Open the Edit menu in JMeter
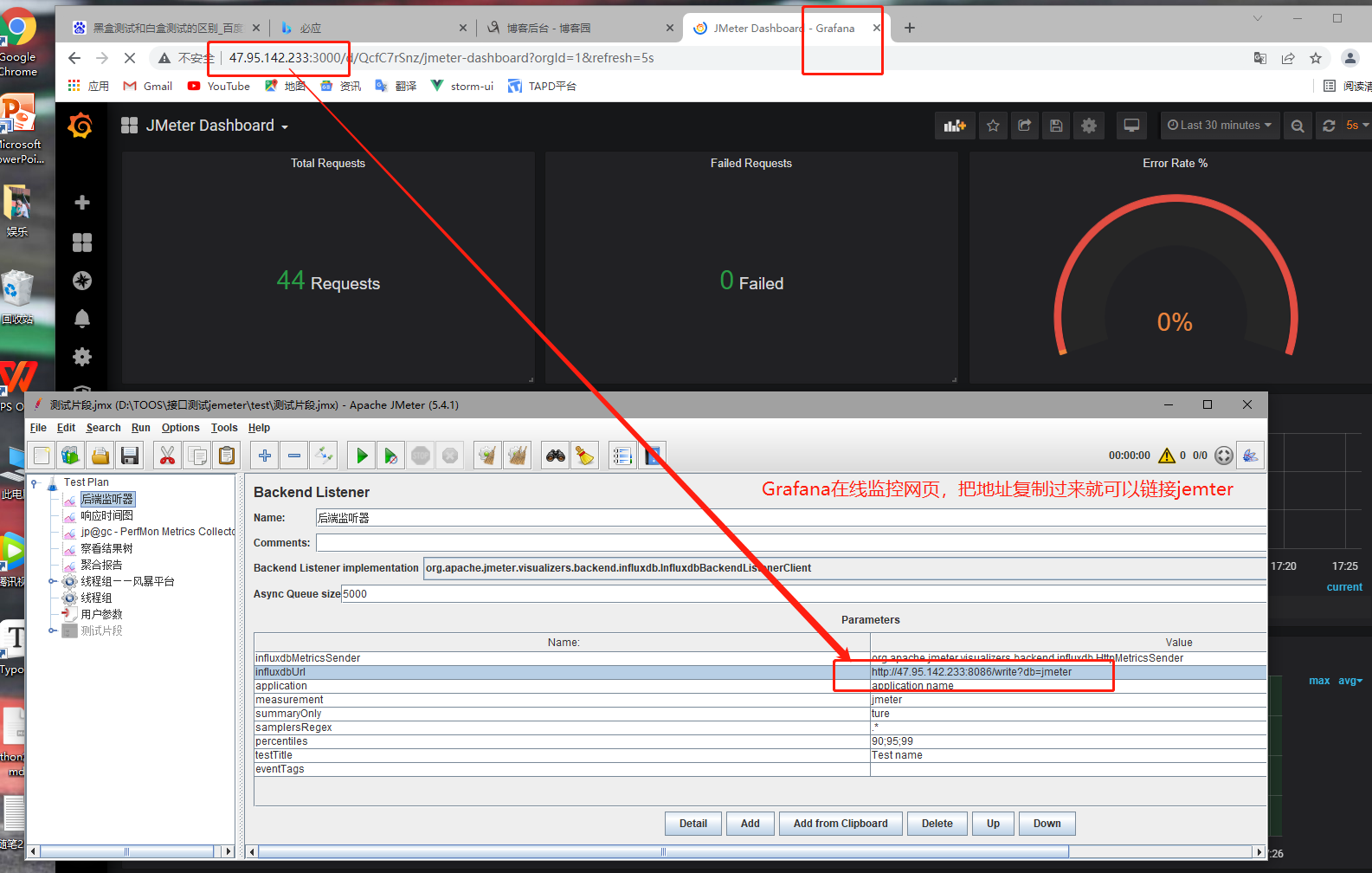This screenshot has height=873, width=1372. pos(66,428)
